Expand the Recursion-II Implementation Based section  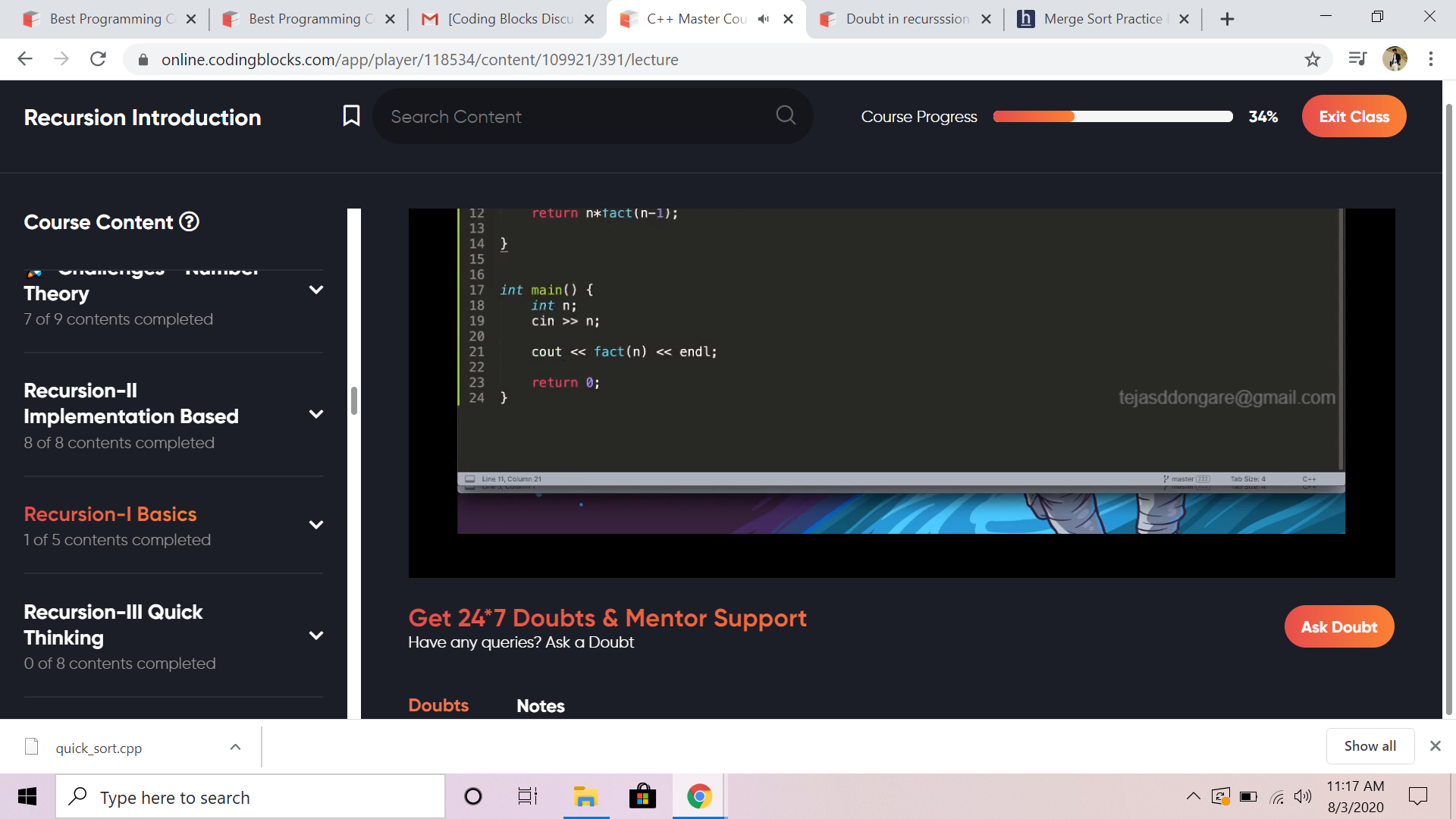316,415
